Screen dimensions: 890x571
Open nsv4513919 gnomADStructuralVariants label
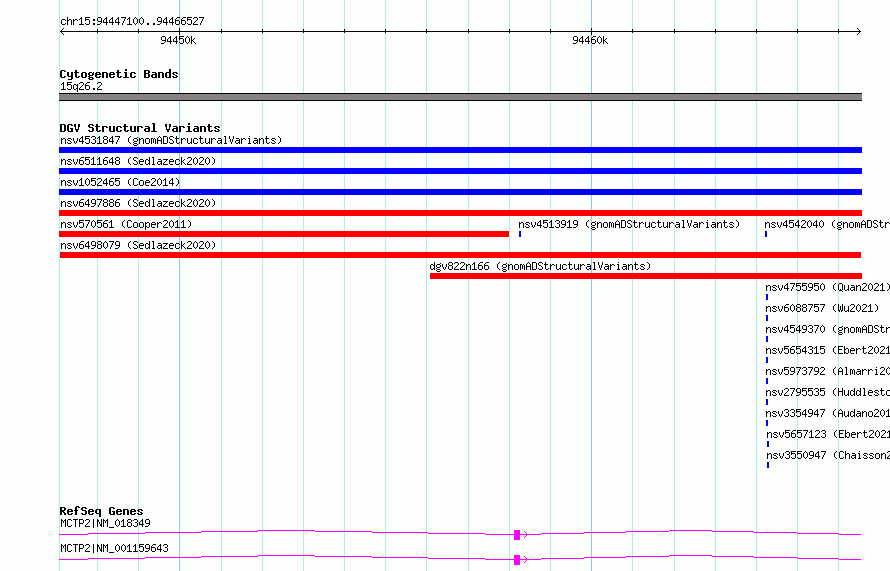coord(629,224)
